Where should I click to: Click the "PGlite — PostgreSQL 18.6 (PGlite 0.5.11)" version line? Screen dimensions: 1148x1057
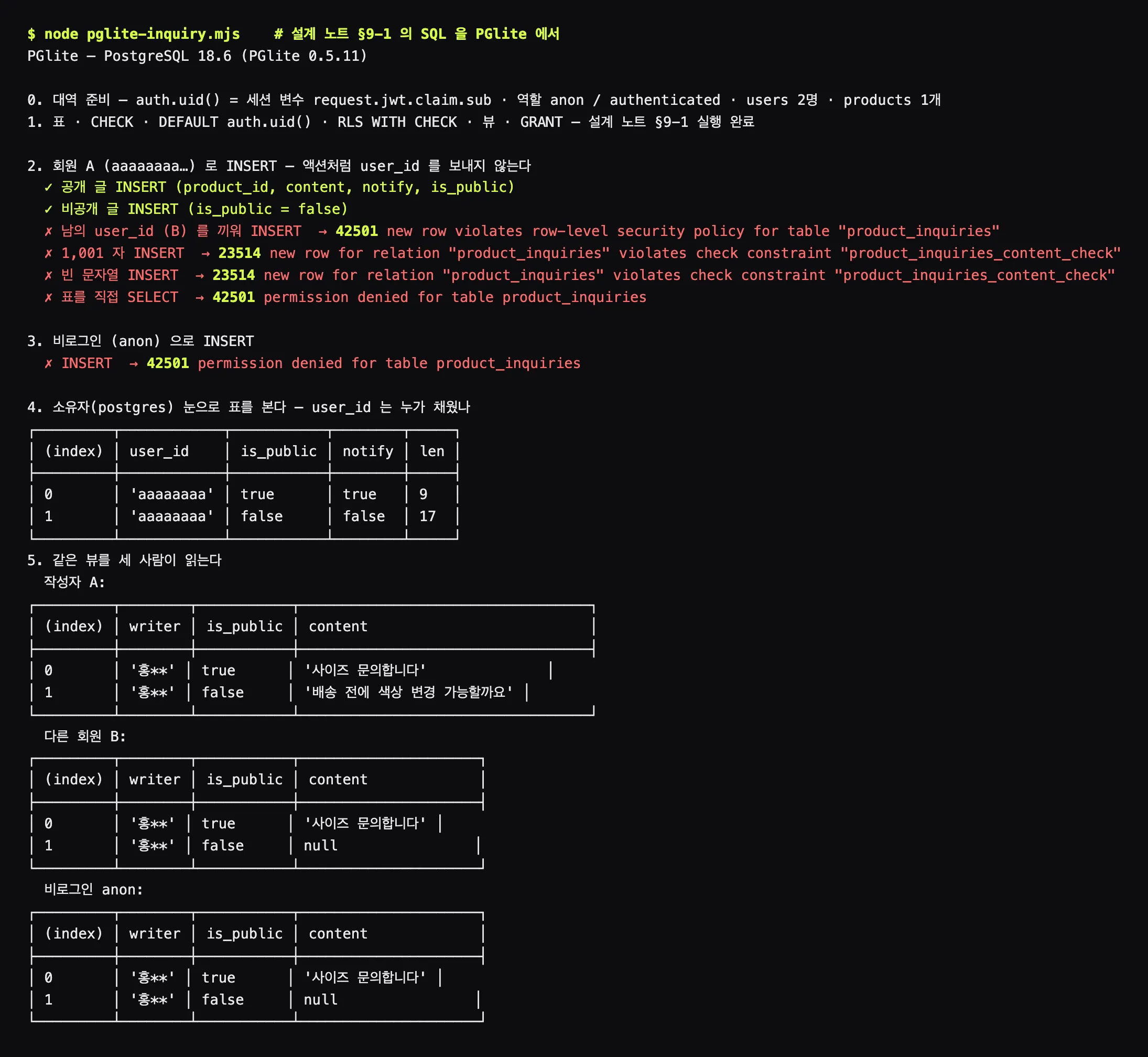pos(197,56)
